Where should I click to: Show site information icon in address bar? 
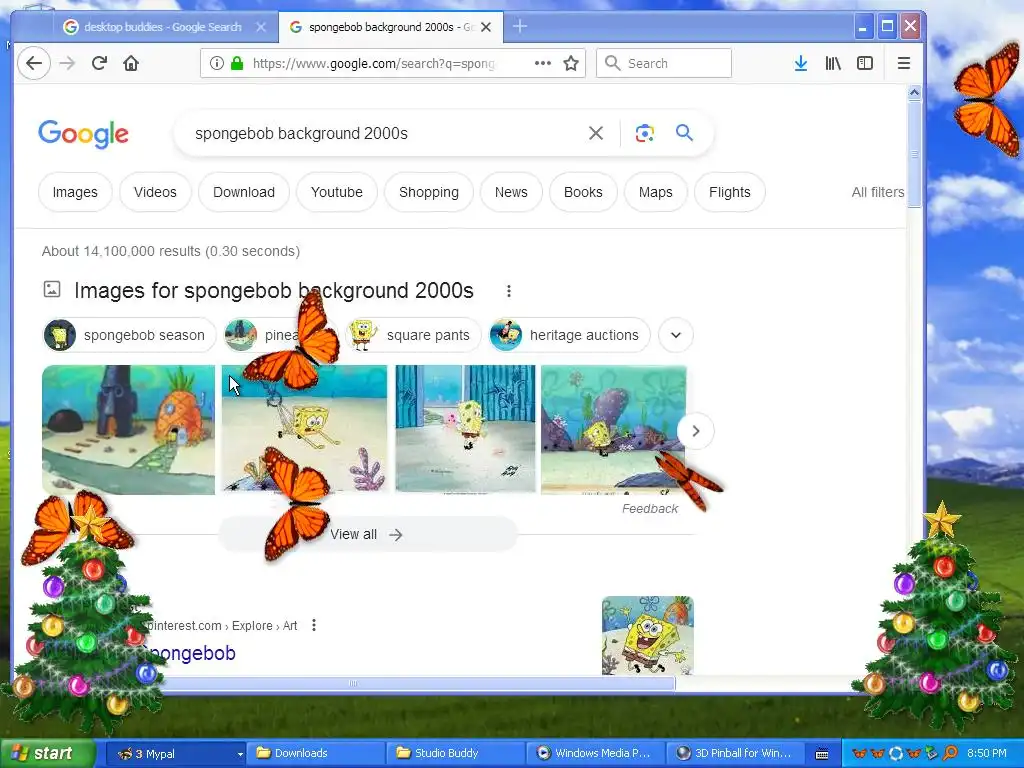216,63
